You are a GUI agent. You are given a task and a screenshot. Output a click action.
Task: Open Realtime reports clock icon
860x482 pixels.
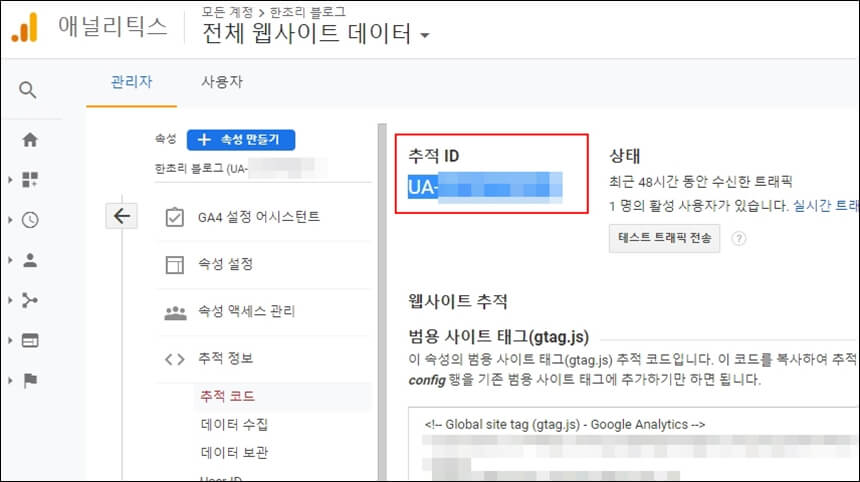(30, 220)
